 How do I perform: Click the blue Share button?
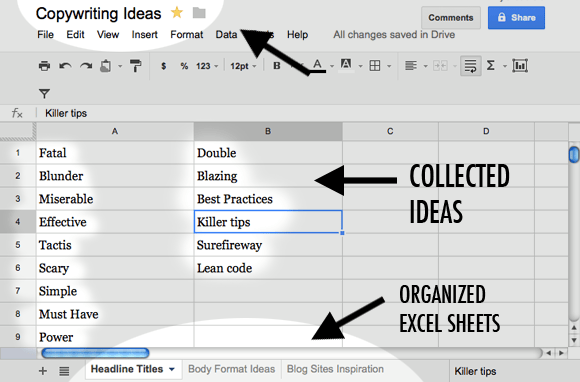coord(516,18)
